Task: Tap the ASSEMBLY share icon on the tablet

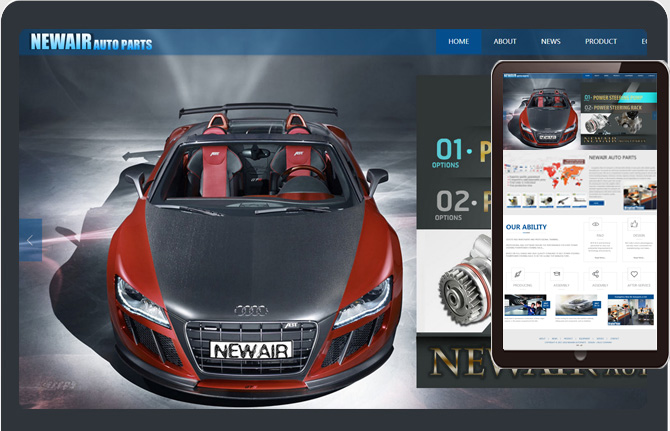Action: 595,274
